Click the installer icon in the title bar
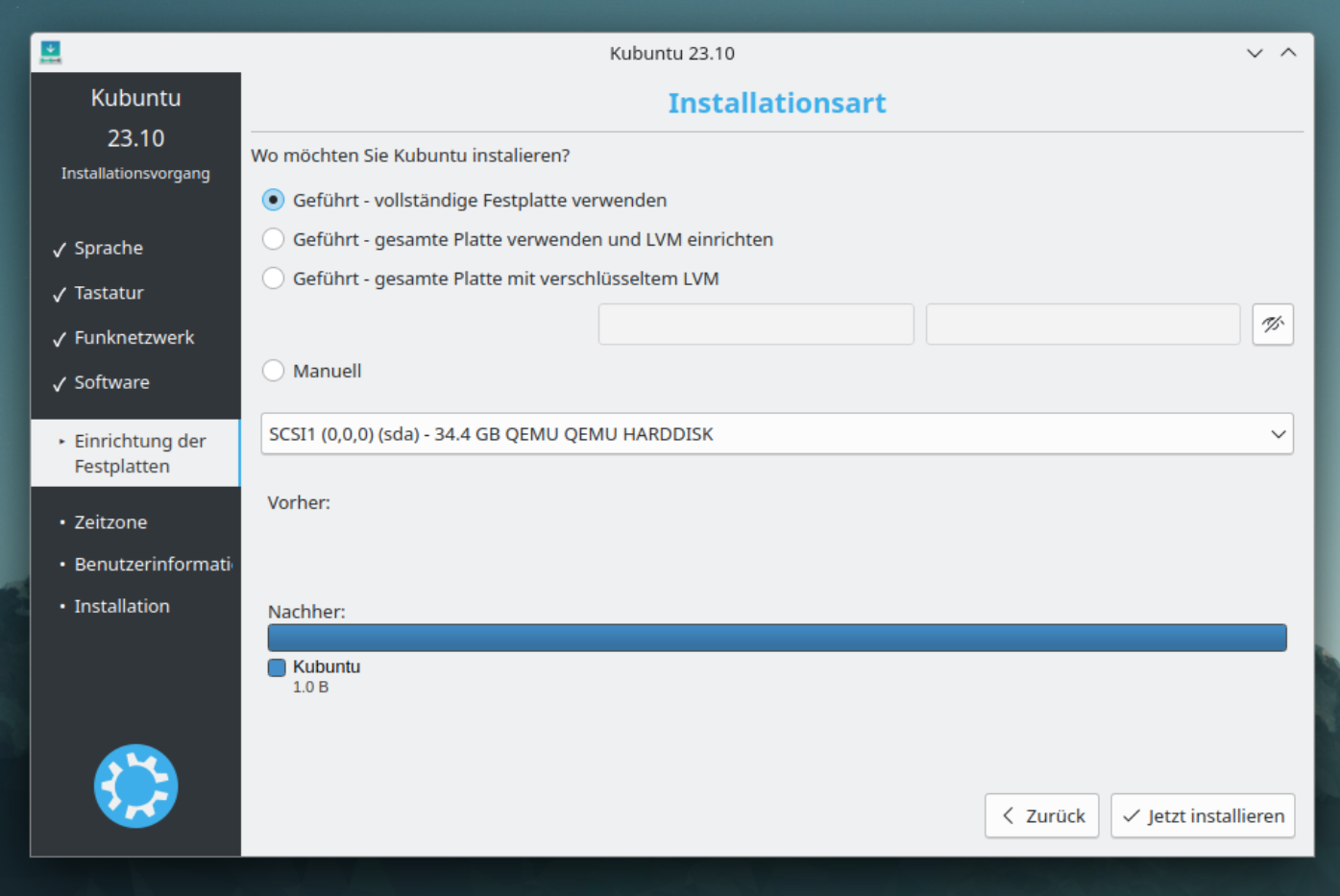The height and width of the screenshot is (896, 1340). (51, 52)
